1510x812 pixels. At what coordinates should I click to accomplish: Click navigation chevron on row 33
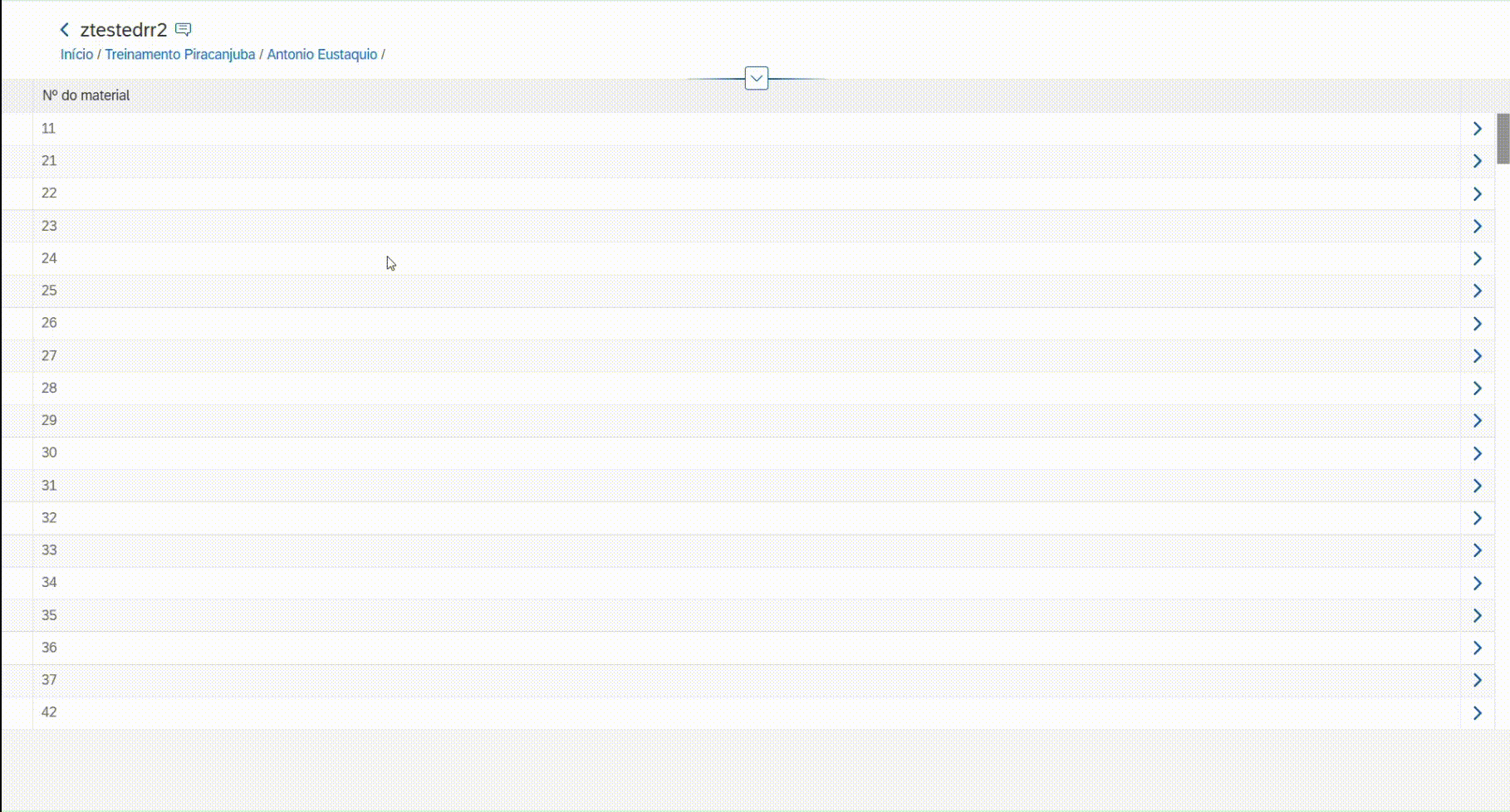coord(1477,550)
